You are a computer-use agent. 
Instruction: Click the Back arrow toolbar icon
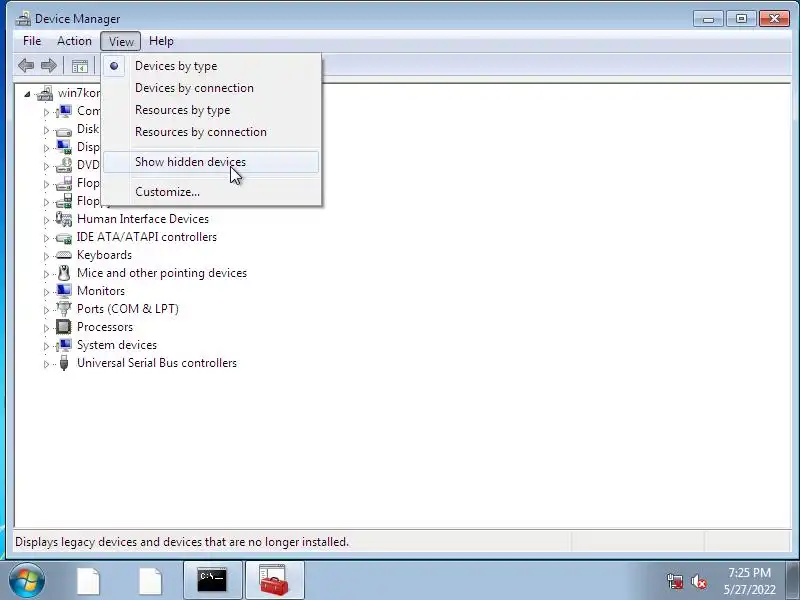26,65
